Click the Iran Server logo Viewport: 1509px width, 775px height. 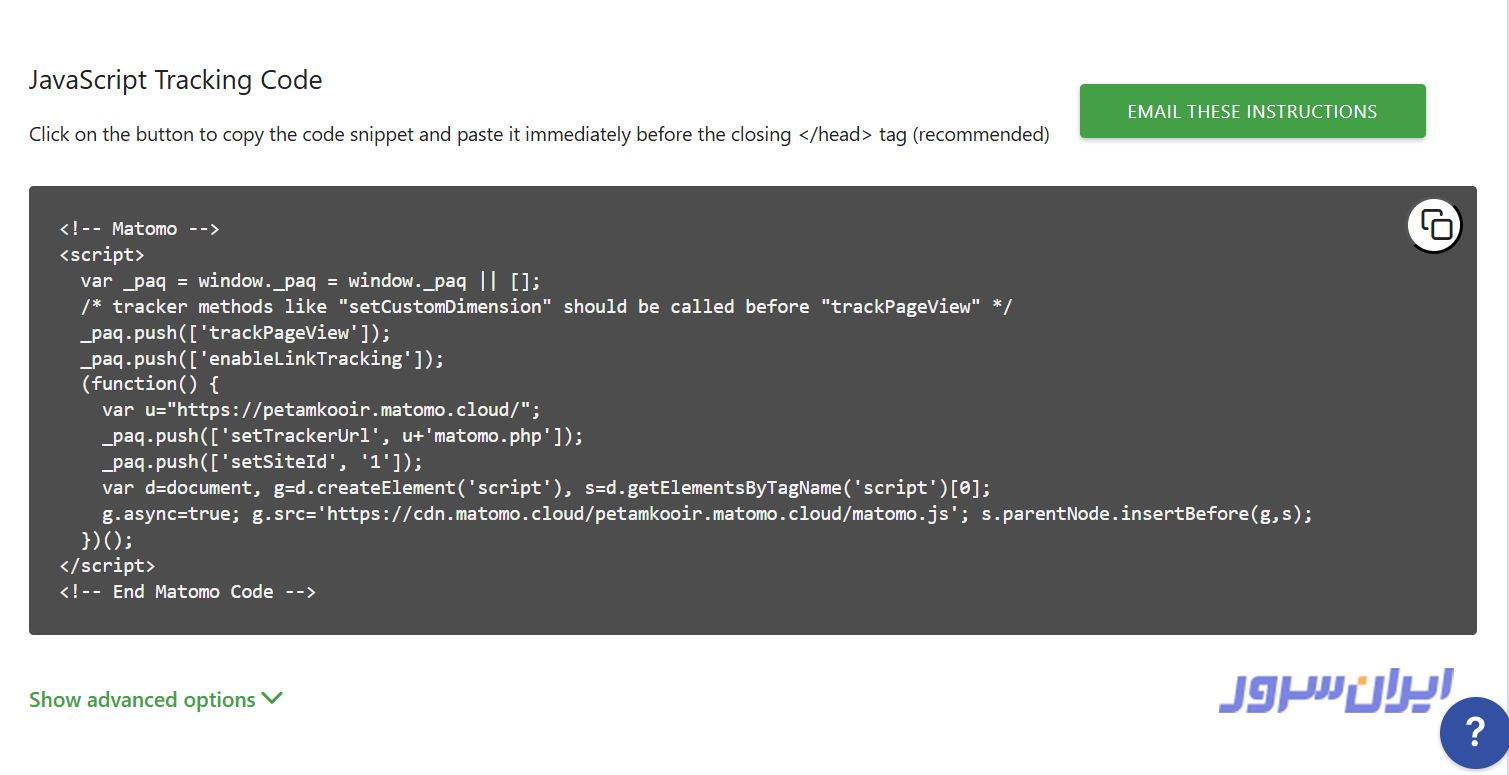(x=1335, y=692)
